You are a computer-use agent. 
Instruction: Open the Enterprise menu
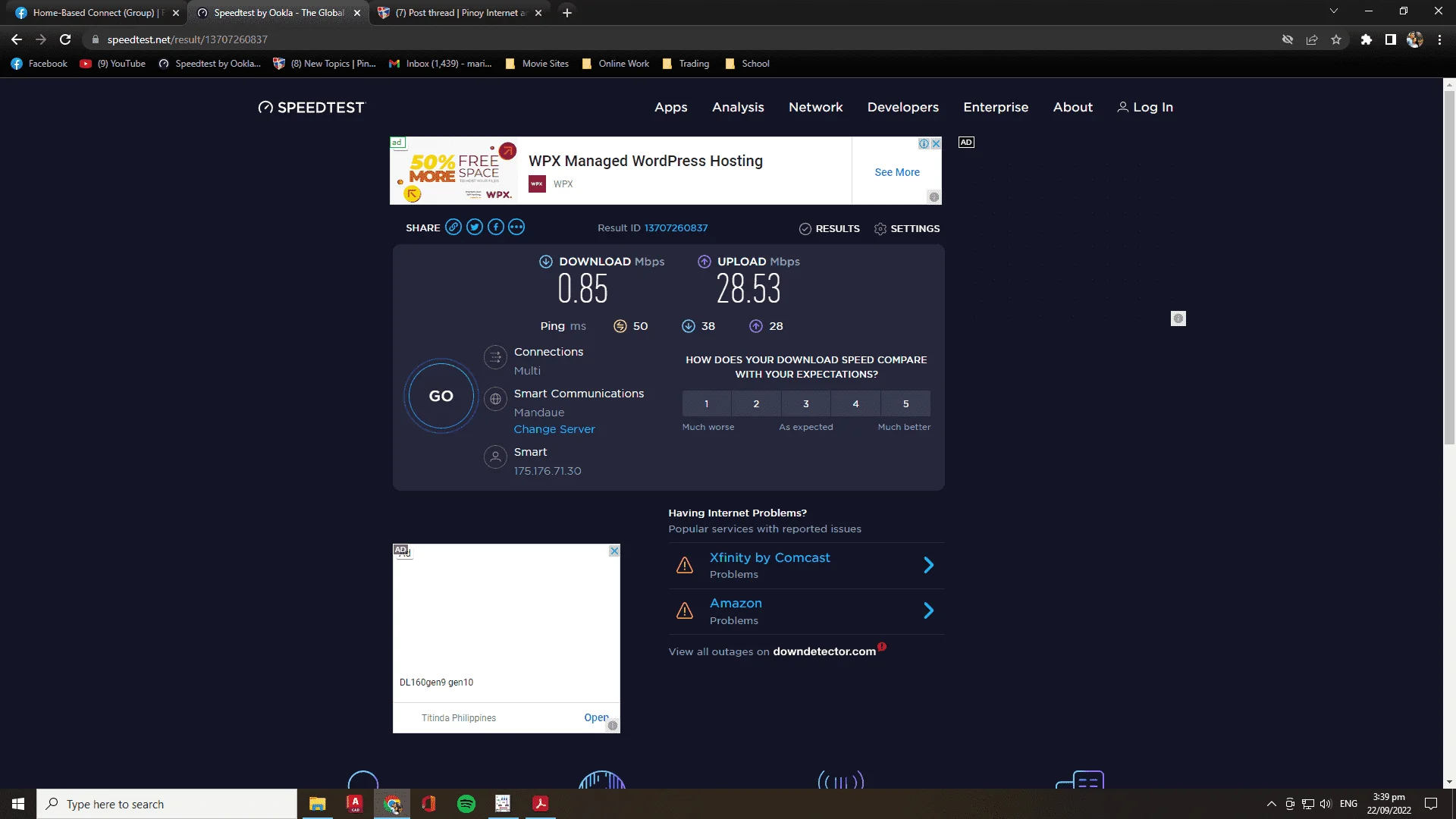coord(996,108)
